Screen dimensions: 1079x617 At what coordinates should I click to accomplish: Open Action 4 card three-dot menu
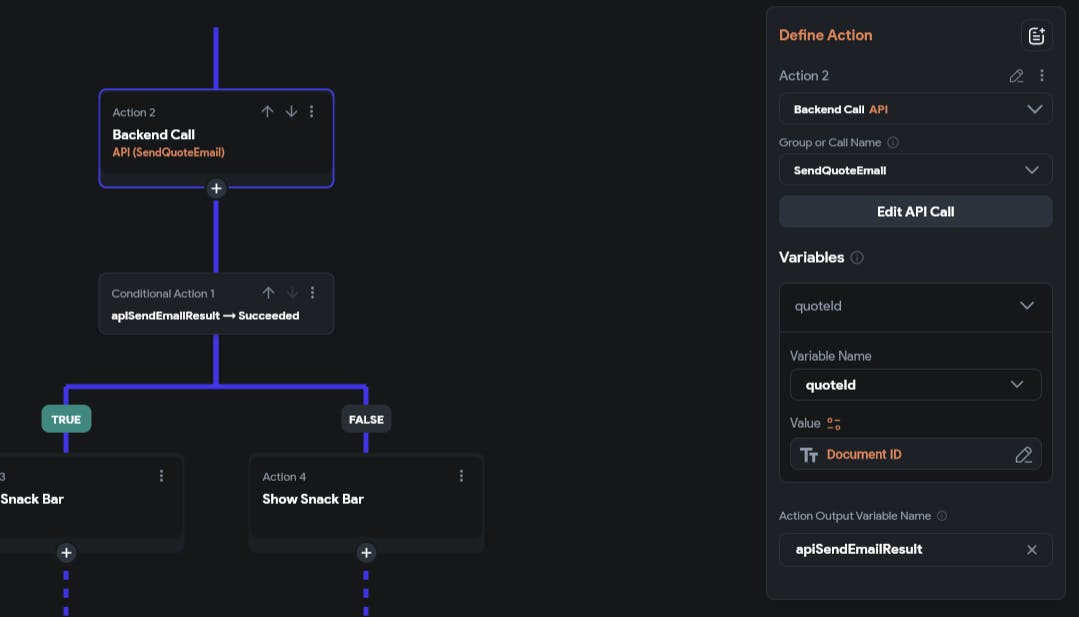[461, 476]
